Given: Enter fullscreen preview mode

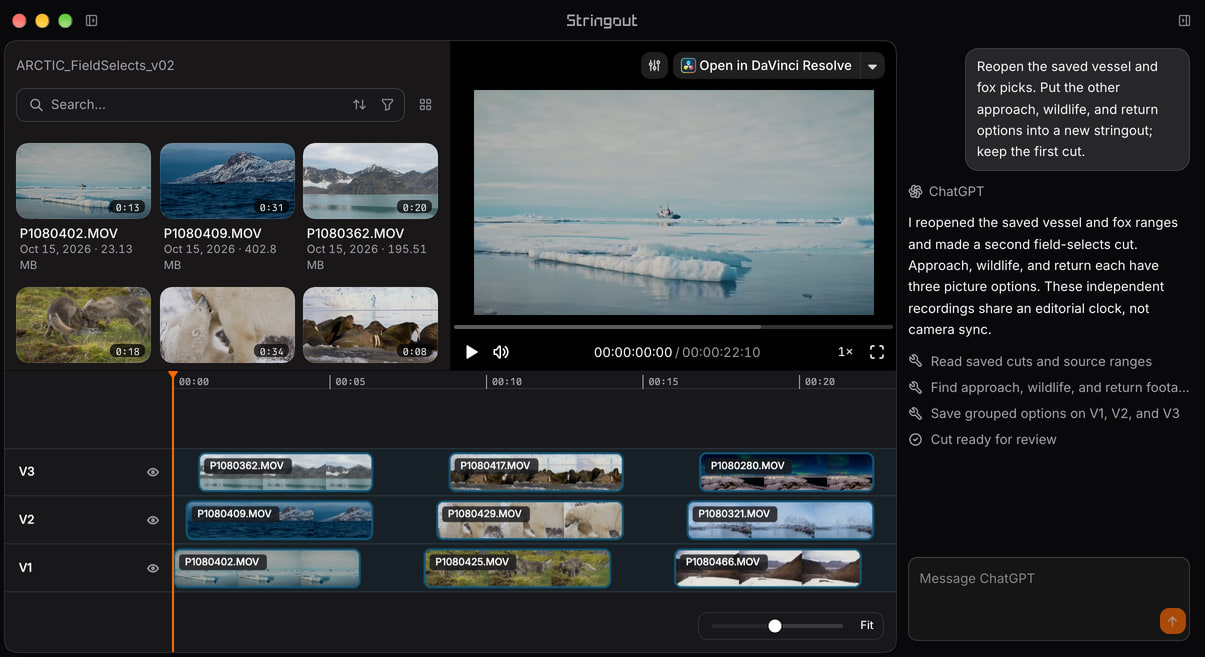Looking at the screenshot, I should pyautogui.click(x=877, y=352).
